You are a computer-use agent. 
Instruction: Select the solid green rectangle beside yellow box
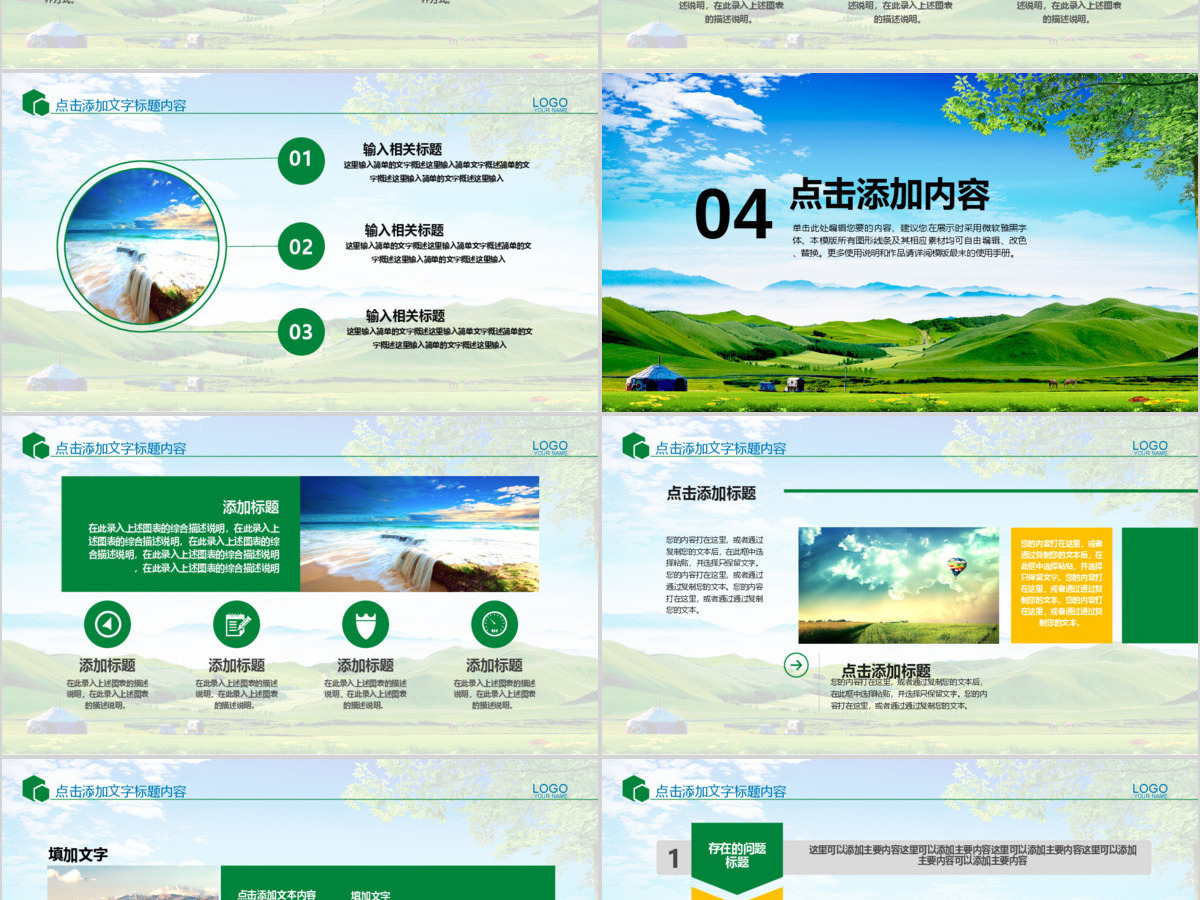[1159, 585]
